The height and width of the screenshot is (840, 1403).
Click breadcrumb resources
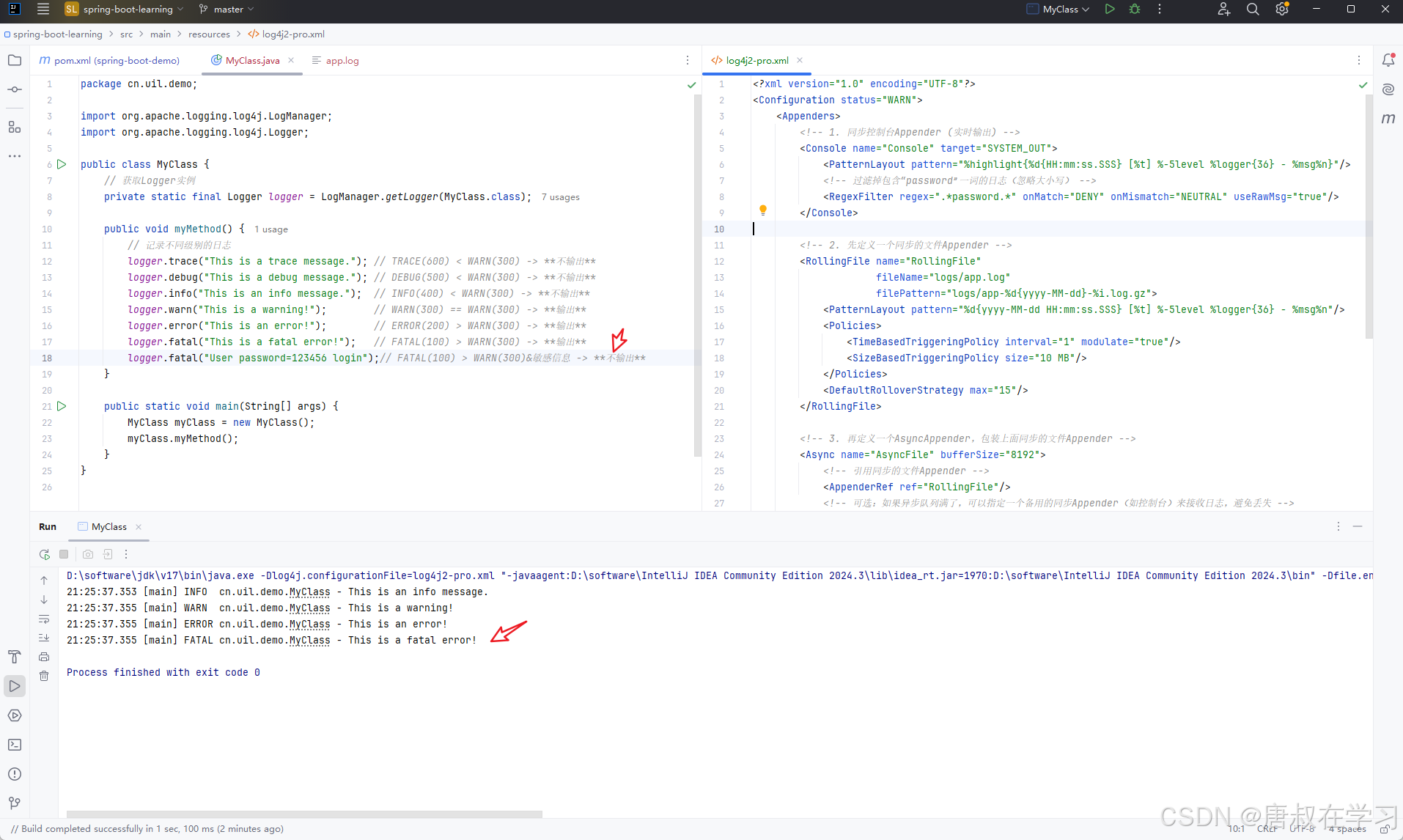(209, 34)
